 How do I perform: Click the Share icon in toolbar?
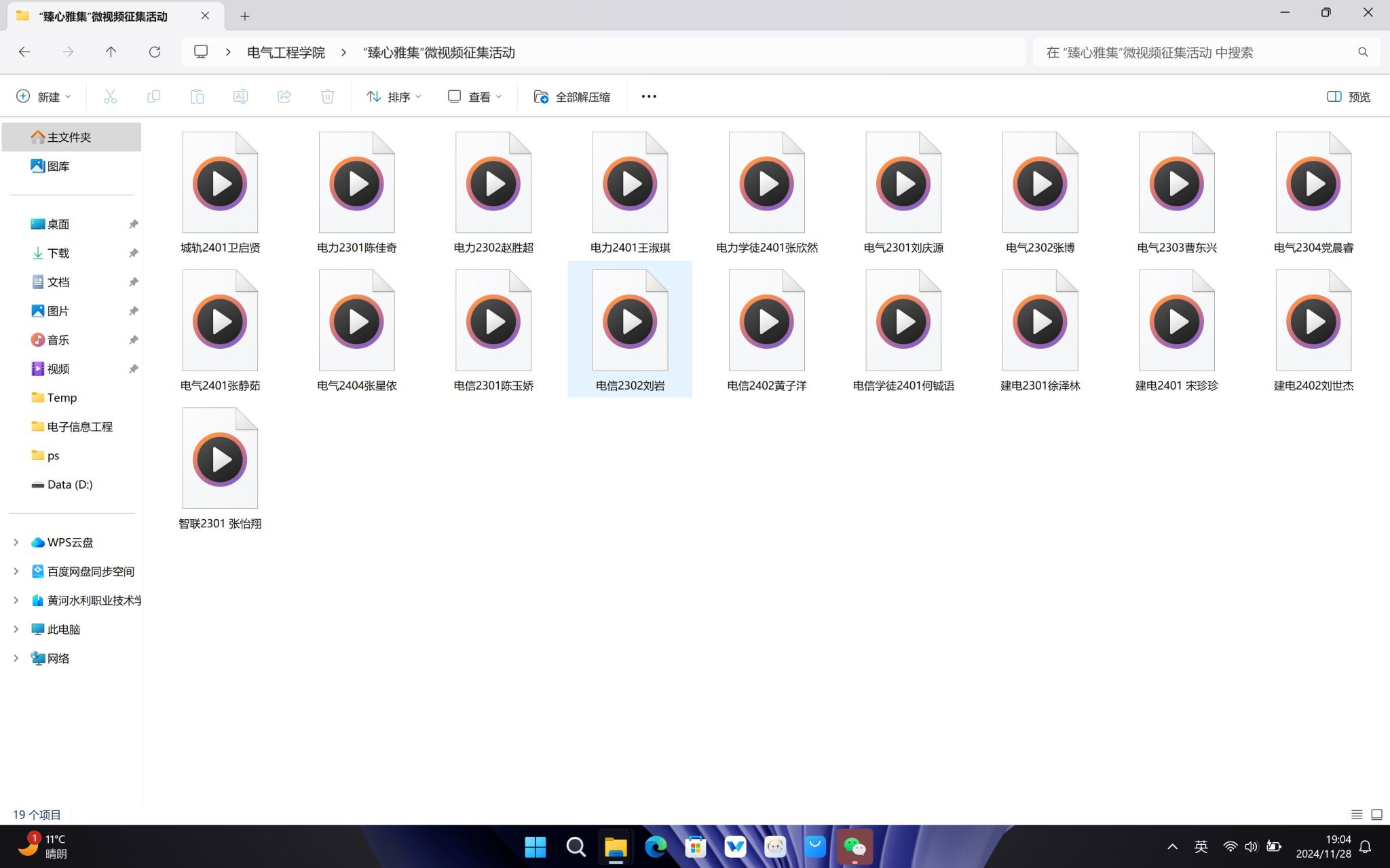(284, 96)
